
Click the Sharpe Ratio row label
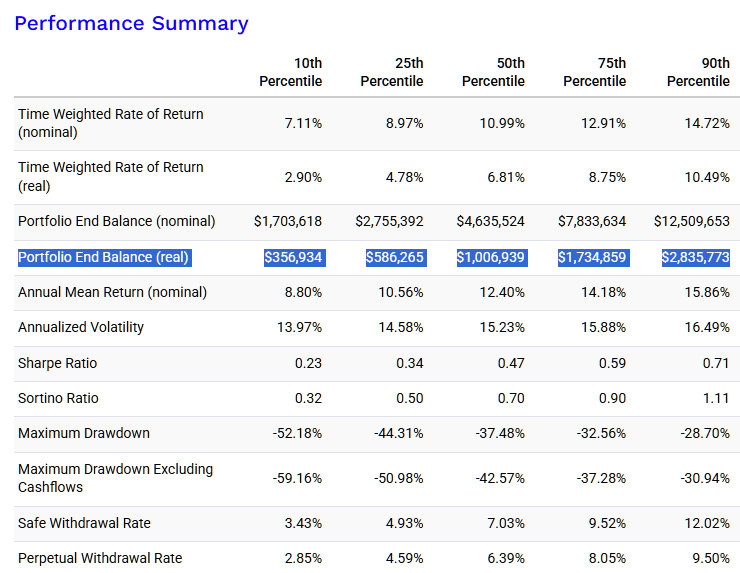58,363
